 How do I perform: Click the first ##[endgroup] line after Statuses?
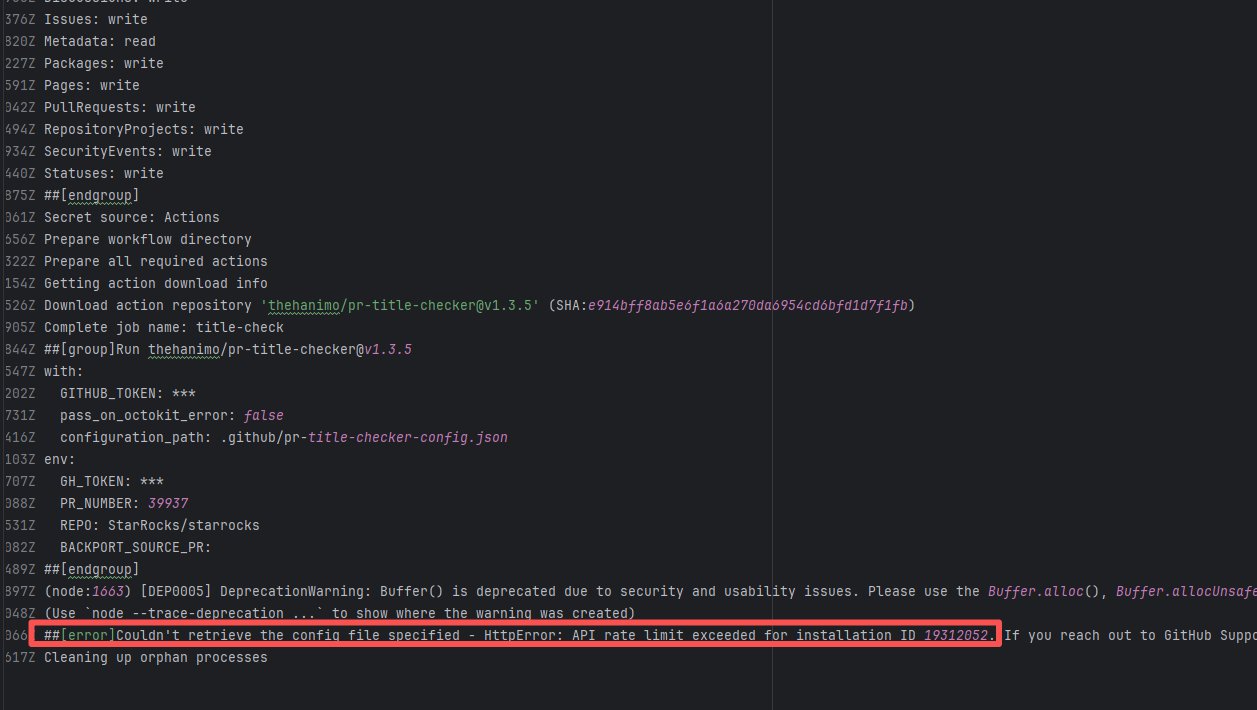point(91,196)
